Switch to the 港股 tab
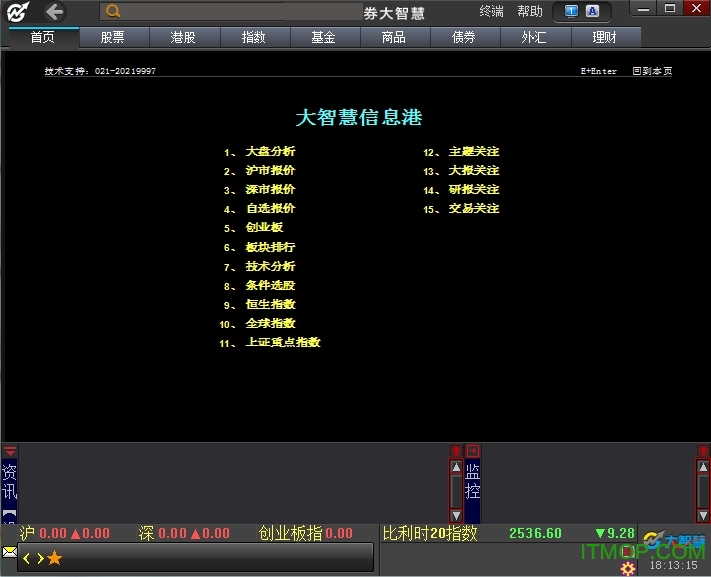Viewport: 711px width, 577px height. [x=183, y=37]
